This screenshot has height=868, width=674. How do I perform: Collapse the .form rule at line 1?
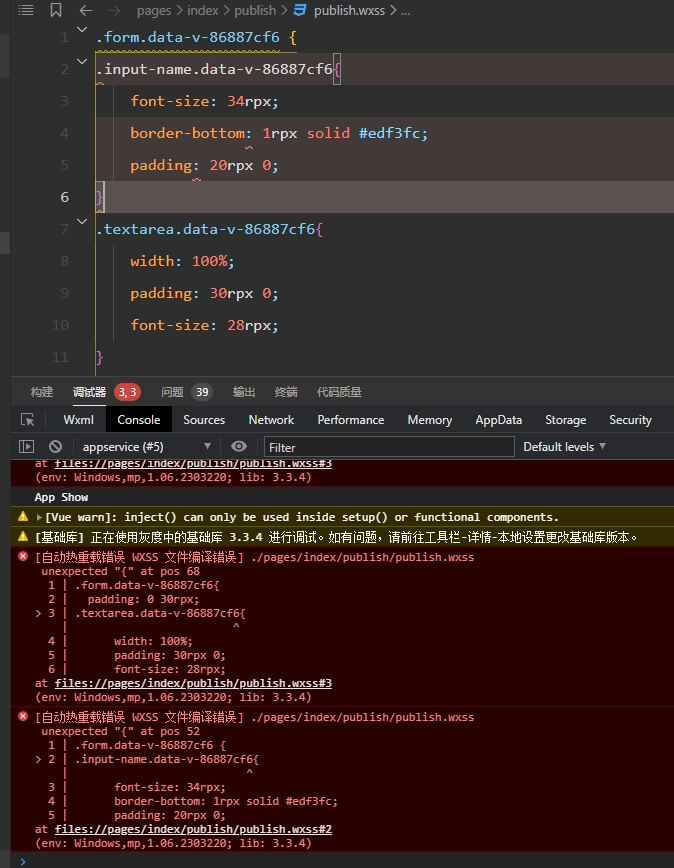(x=82, y=29)
